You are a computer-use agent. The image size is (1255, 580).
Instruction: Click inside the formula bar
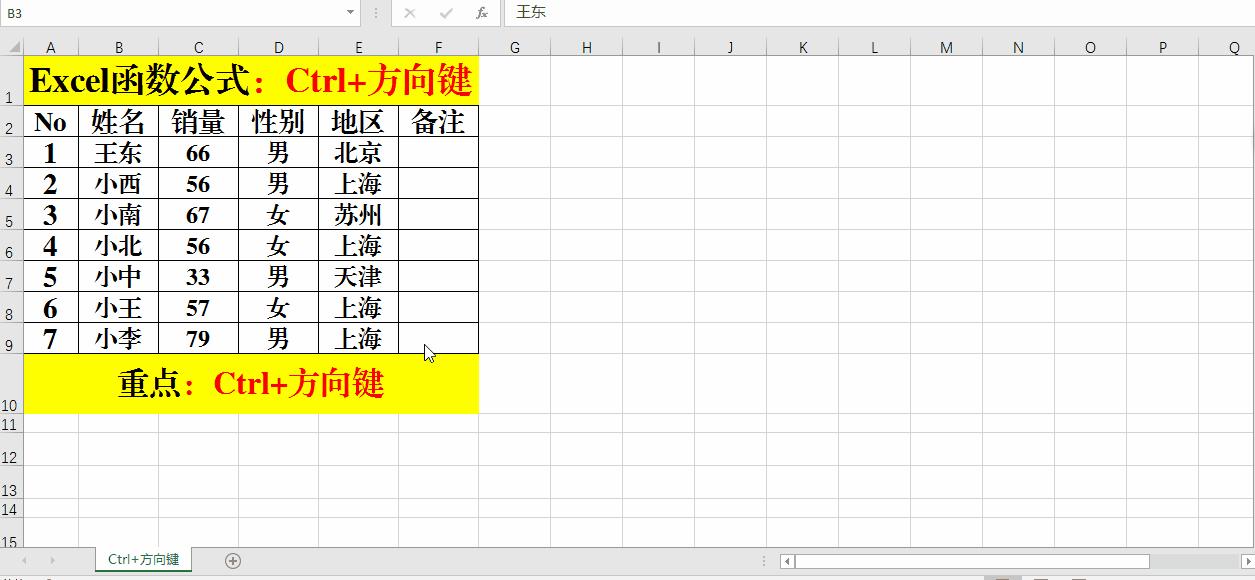(700, 13)
